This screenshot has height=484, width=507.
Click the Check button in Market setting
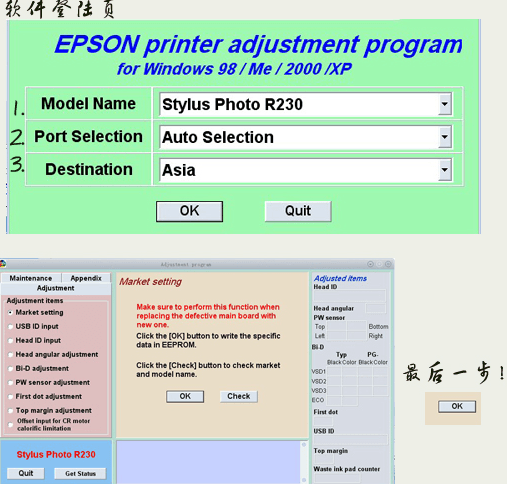tap(239, 396)
